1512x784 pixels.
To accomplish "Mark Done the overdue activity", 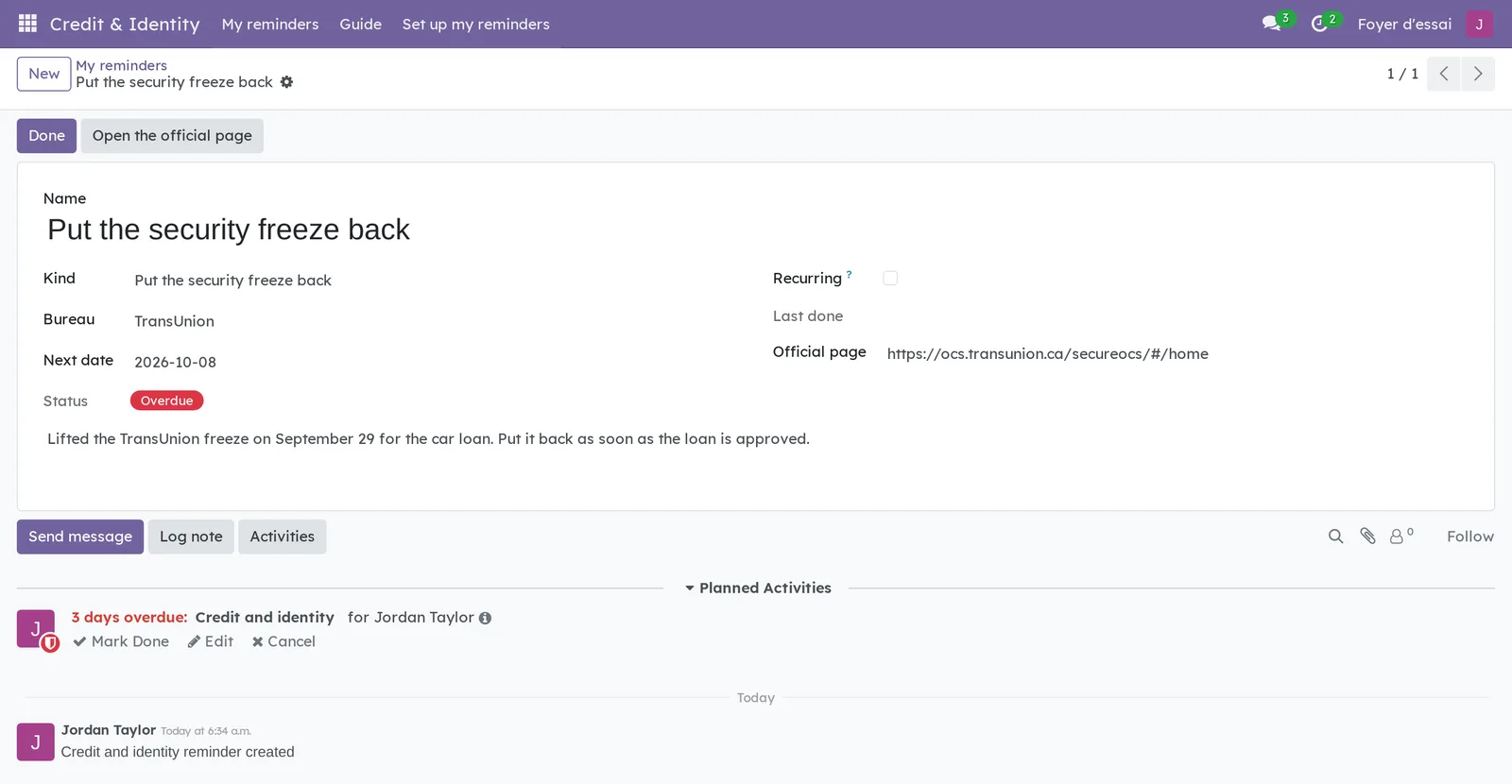I will [121, 641].
